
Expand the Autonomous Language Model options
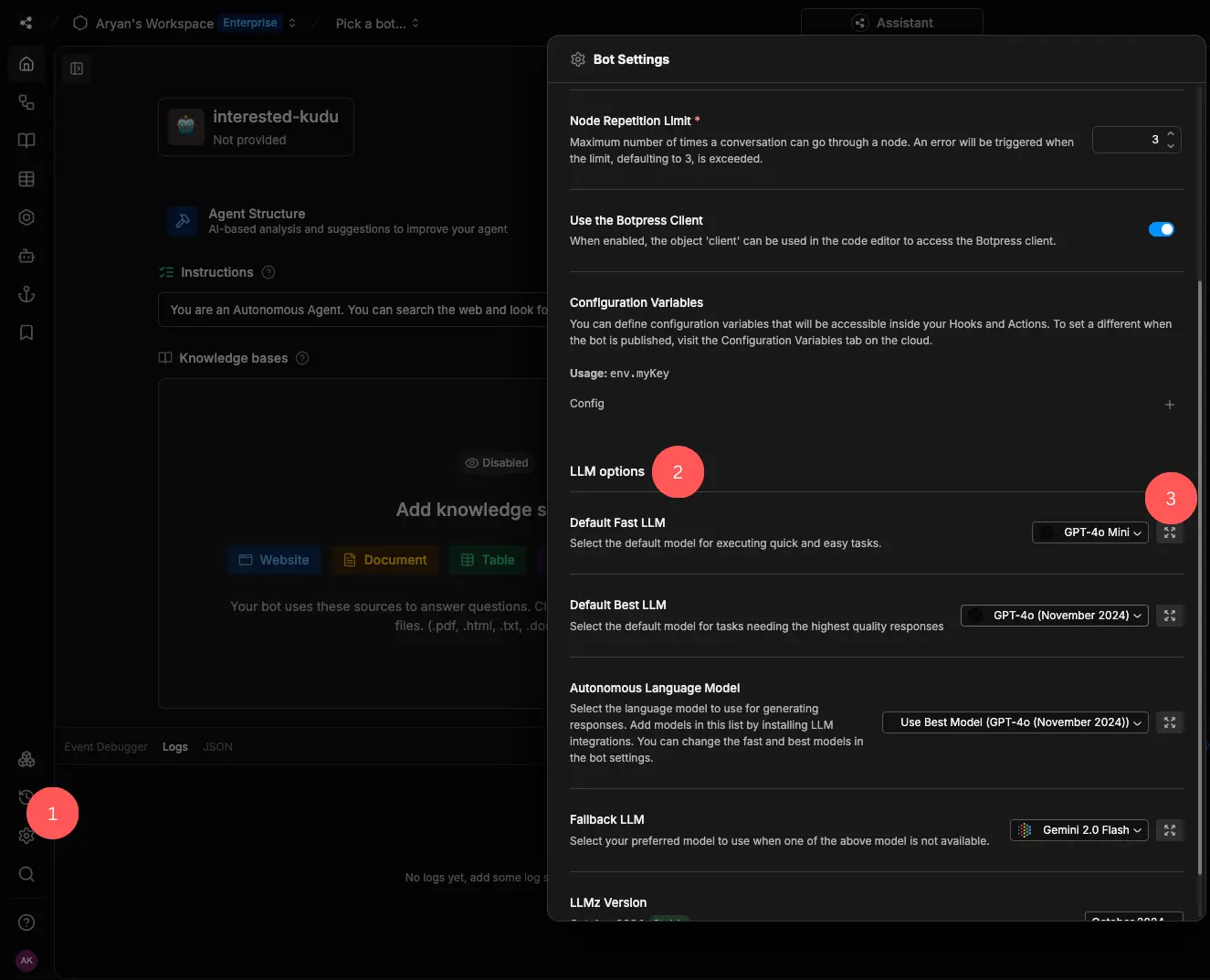(1170, 722)
